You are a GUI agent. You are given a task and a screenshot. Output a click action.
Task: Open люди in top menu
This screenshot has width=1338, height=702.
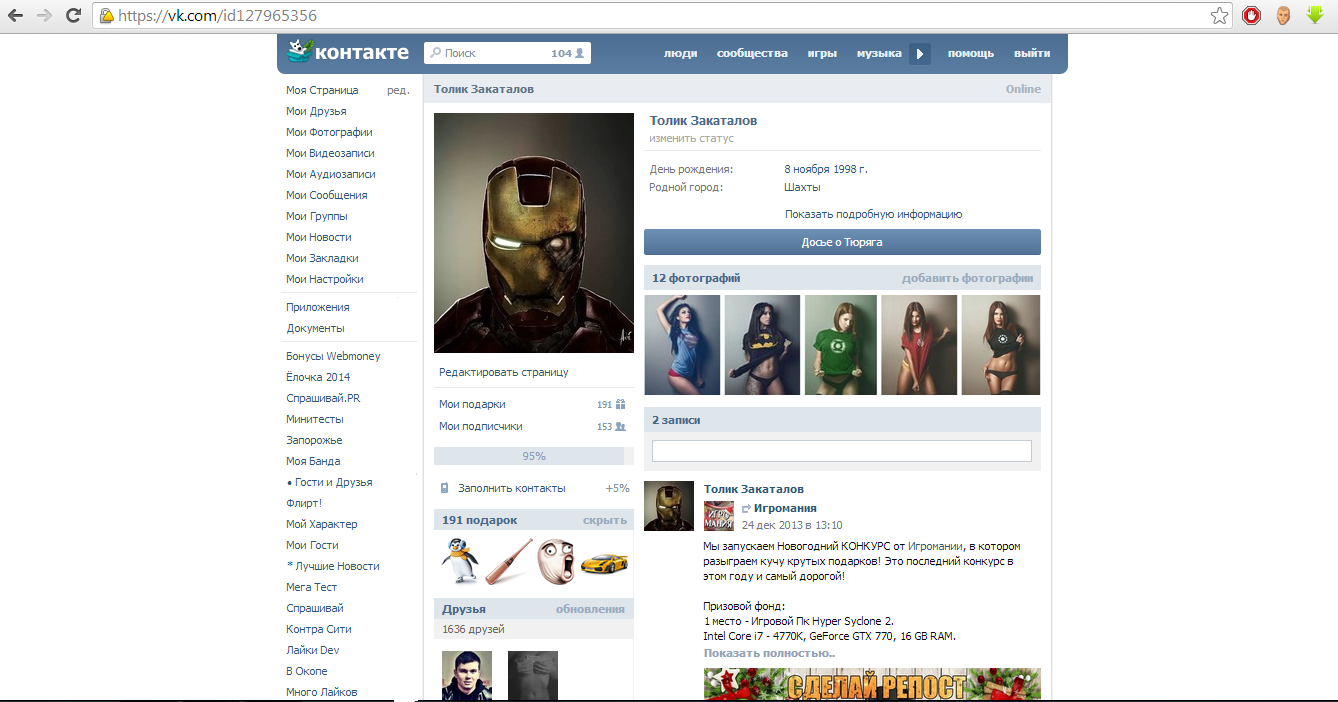click(681, 54)
